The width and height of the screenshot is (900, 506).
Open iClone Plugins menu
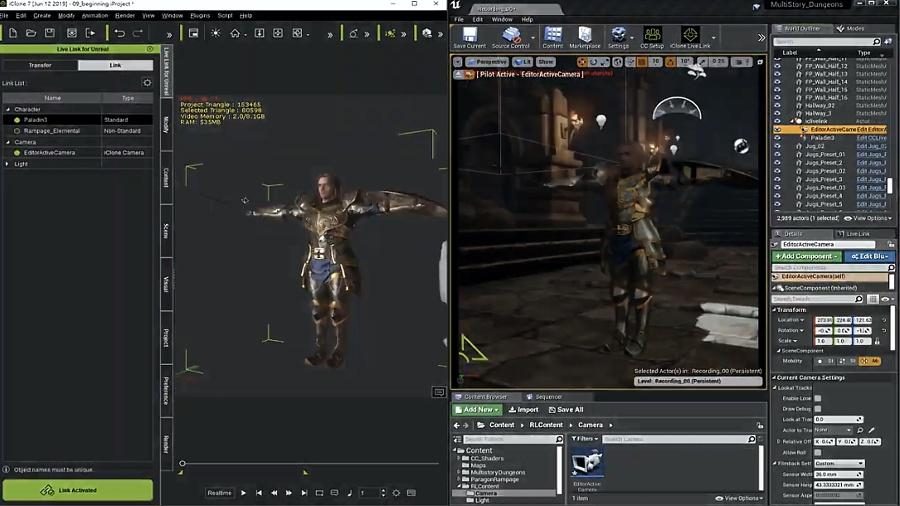pyautogui.click(x=200, y=15)
